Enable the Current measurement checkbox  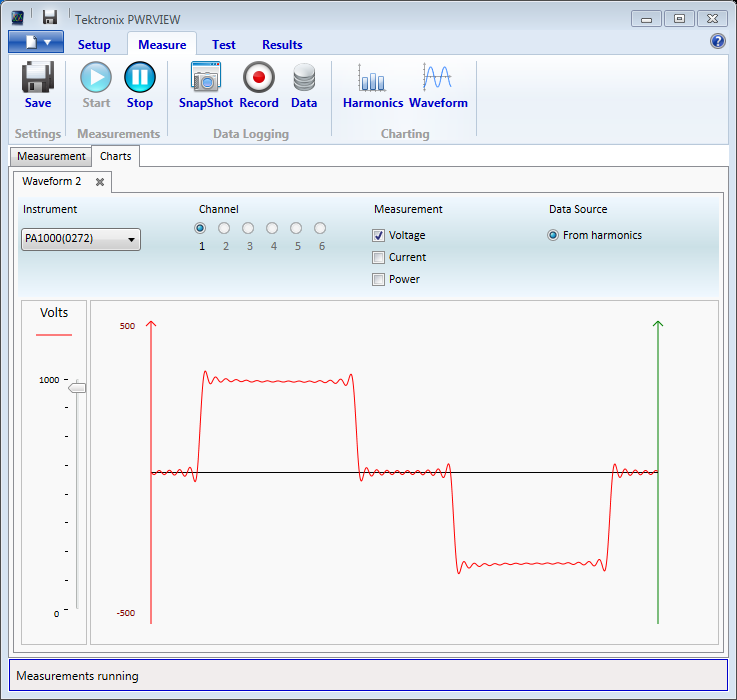click(x=378, y=257)
